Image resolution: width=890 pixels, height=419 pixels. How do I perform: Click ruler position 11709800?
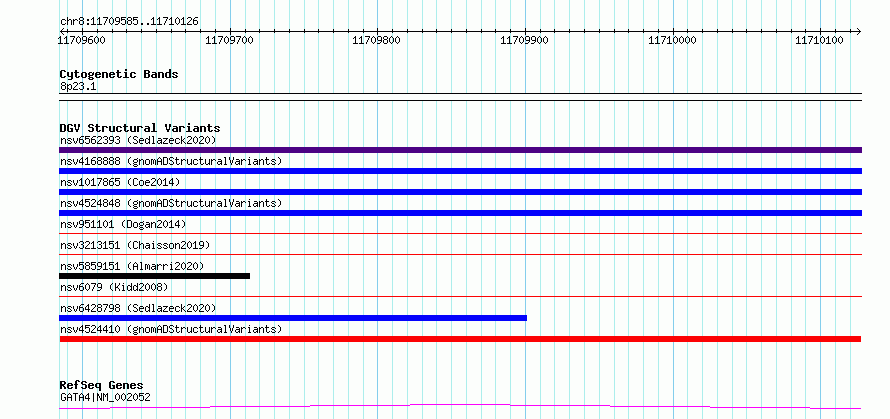376,40
